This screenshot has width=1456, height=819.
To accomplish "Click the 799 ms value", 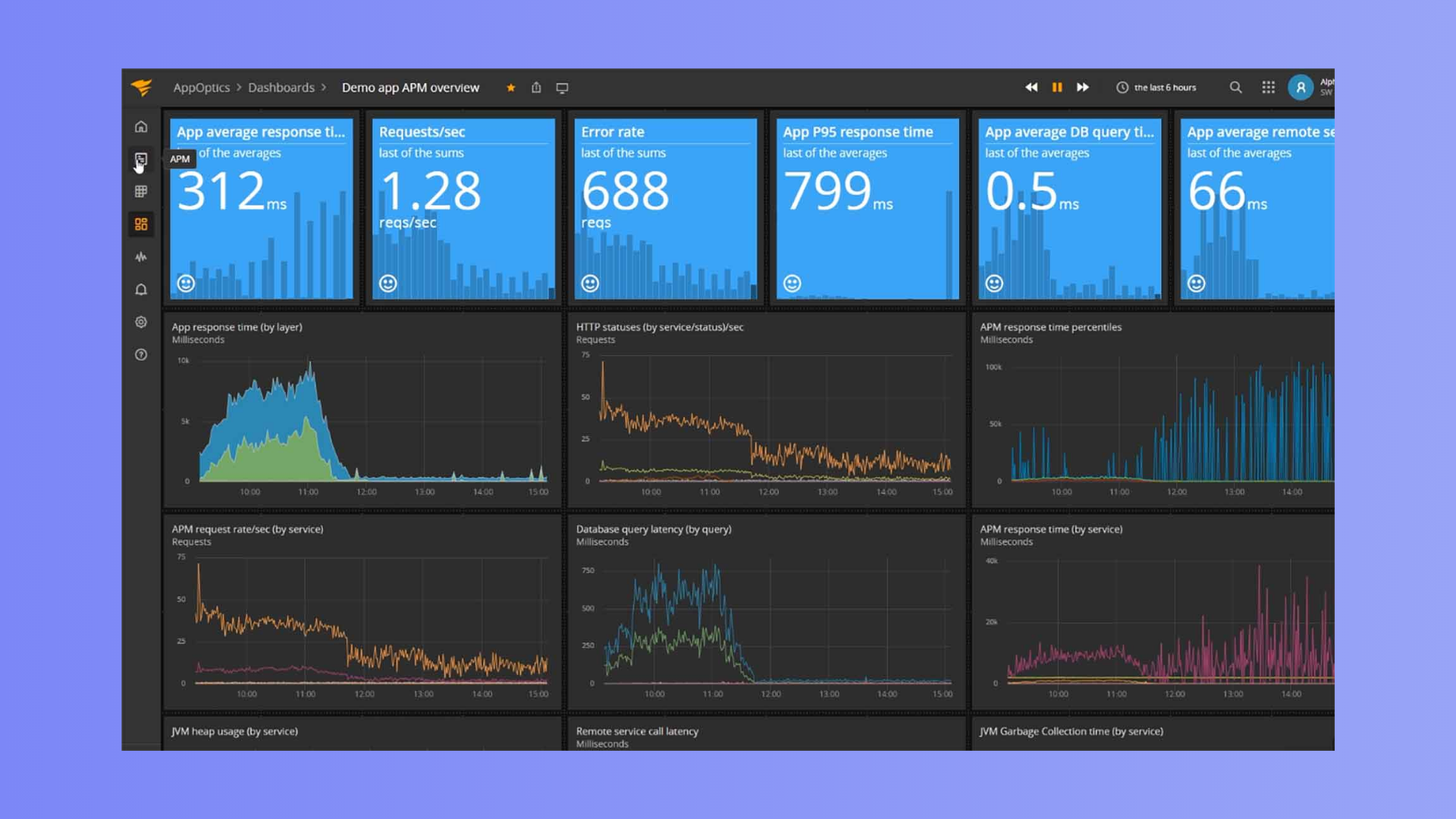I will point(838,191).
